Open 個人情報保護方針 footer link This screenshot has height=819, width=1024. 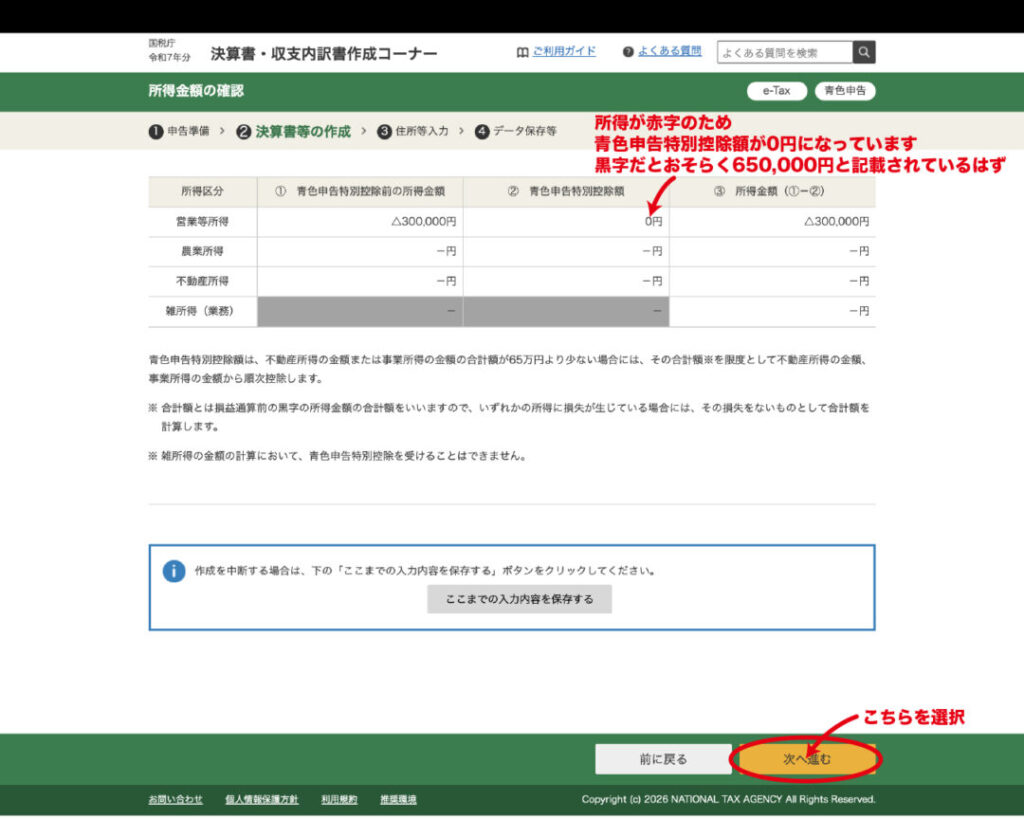(x=261, y=799)
